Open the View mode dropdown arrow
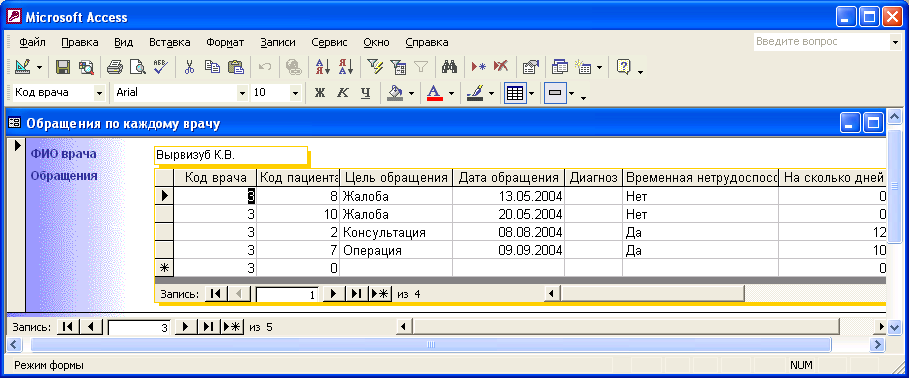This screenshot has height=378, width=909. pyautogui.click(x=39, y=67)
